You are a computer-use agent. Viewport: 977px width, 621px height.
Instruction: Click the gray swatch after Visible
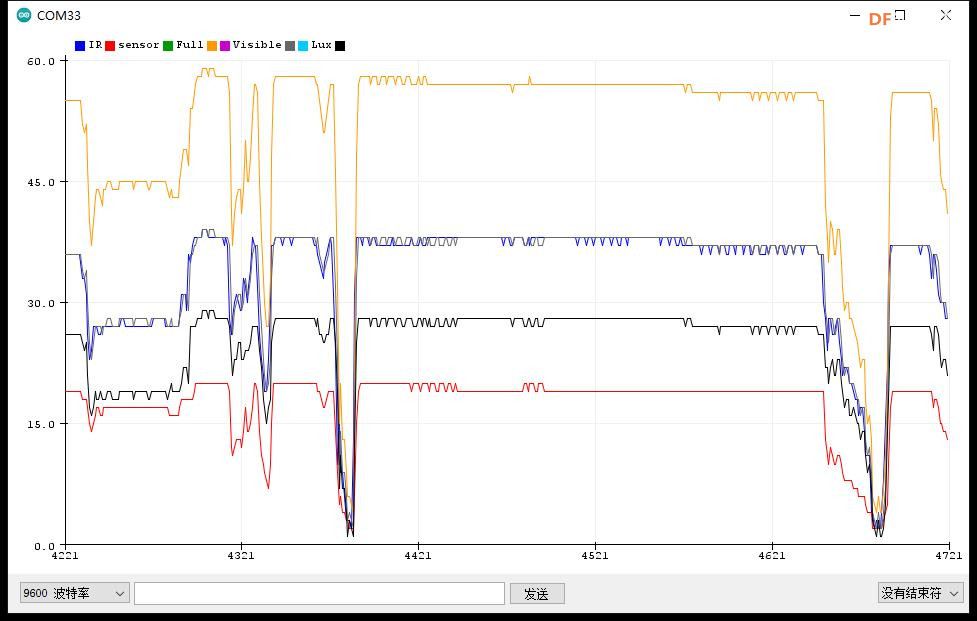[x=290, y=45]
